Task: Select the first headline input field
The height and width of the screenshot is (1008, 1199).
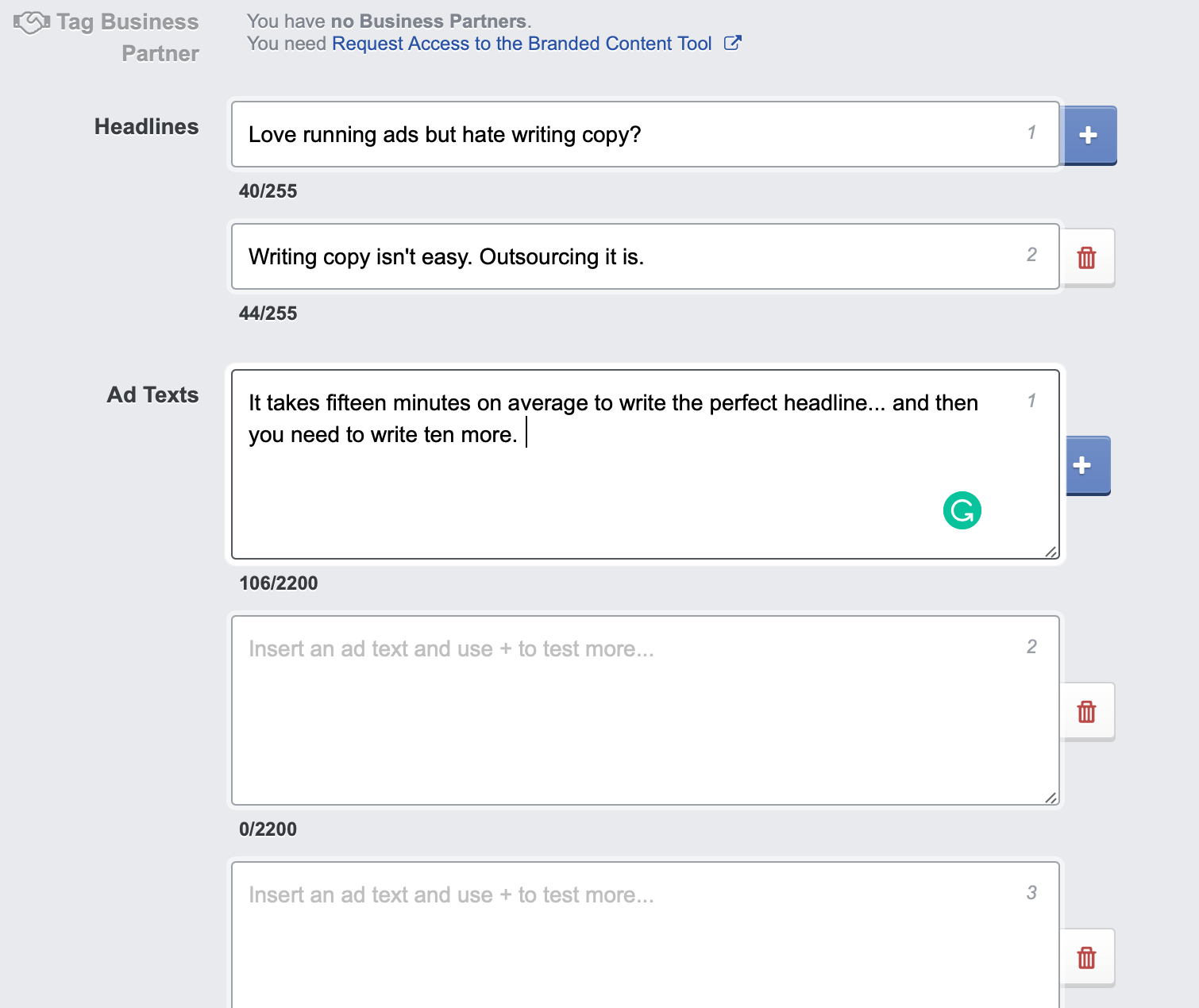Action: 643,135
